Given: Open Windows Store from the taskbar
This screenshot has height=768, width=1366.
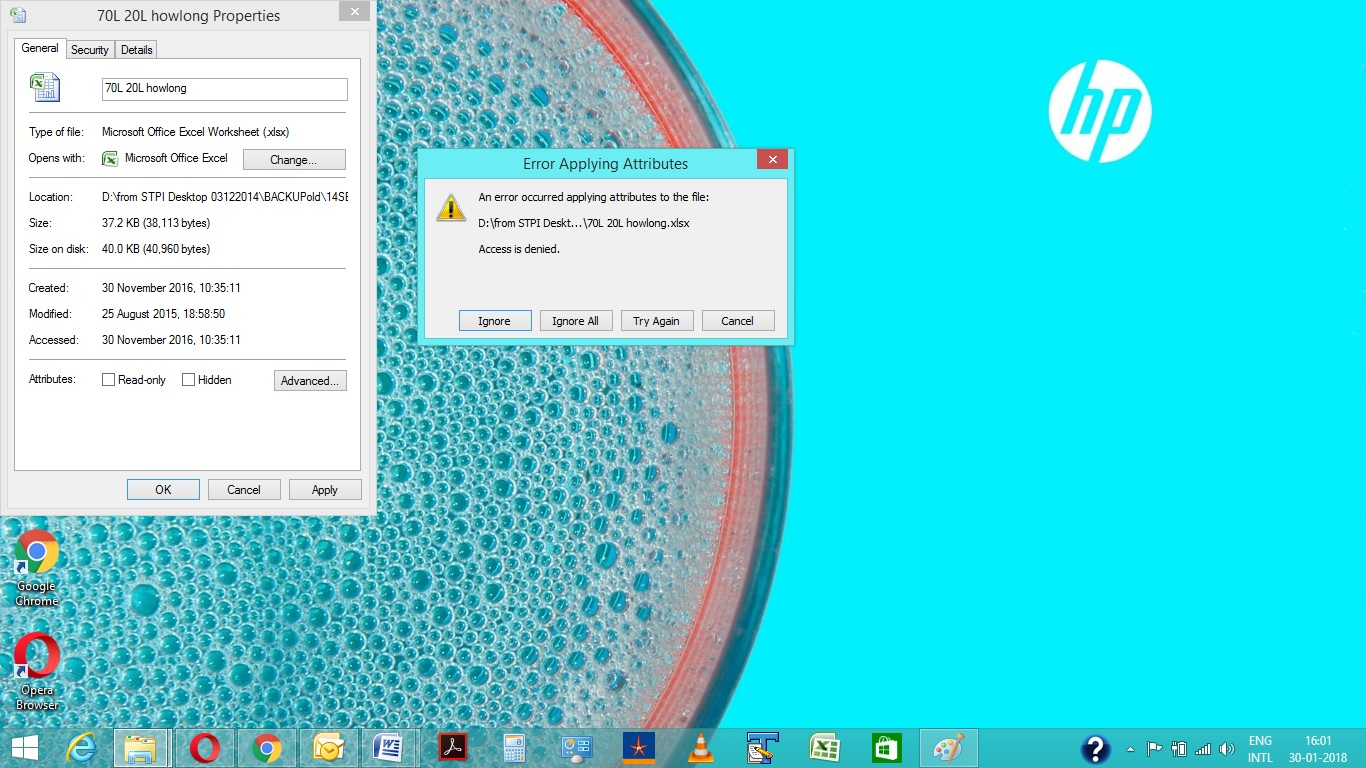Looking at the screenshot, I should click(x=887, y=748).
